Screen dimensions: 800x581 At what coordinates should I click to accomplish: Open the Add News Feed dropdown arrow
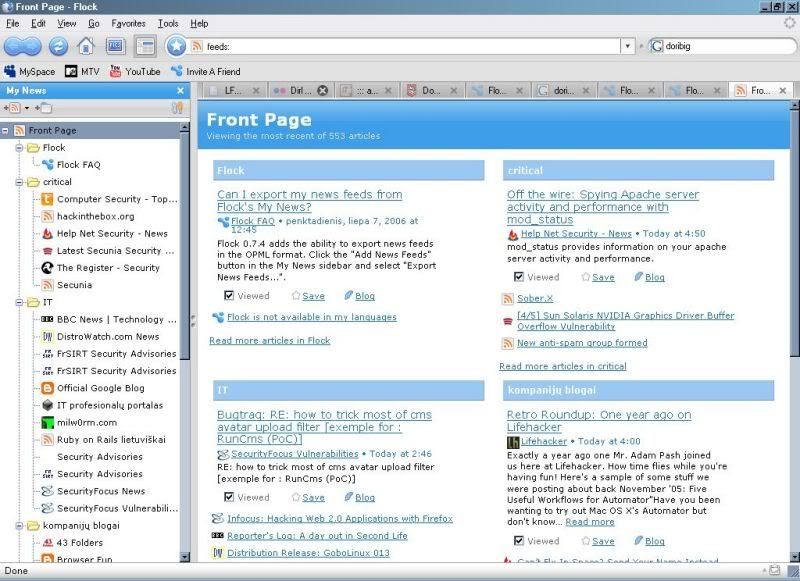click(x=27, y=108)
